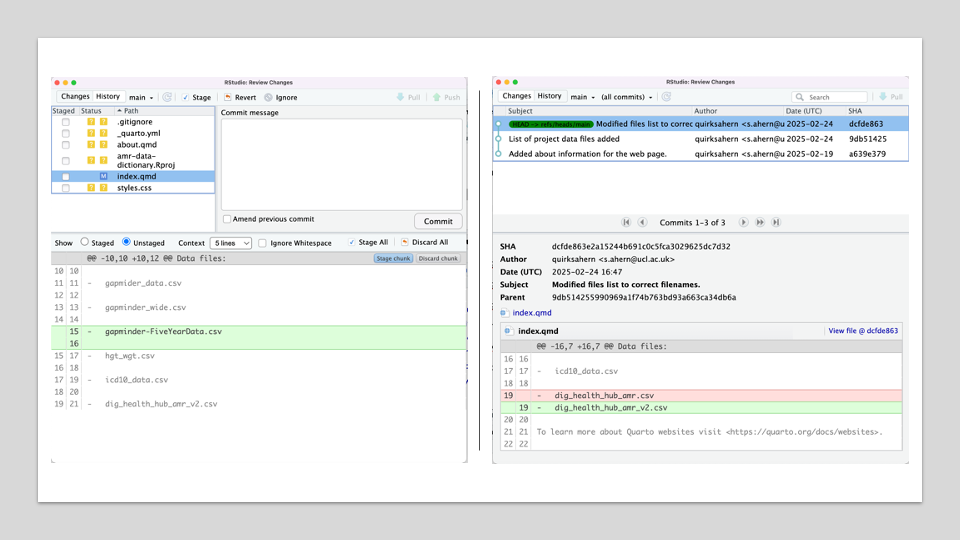
Task: Click the Push button
Action: tap(446, 97)
